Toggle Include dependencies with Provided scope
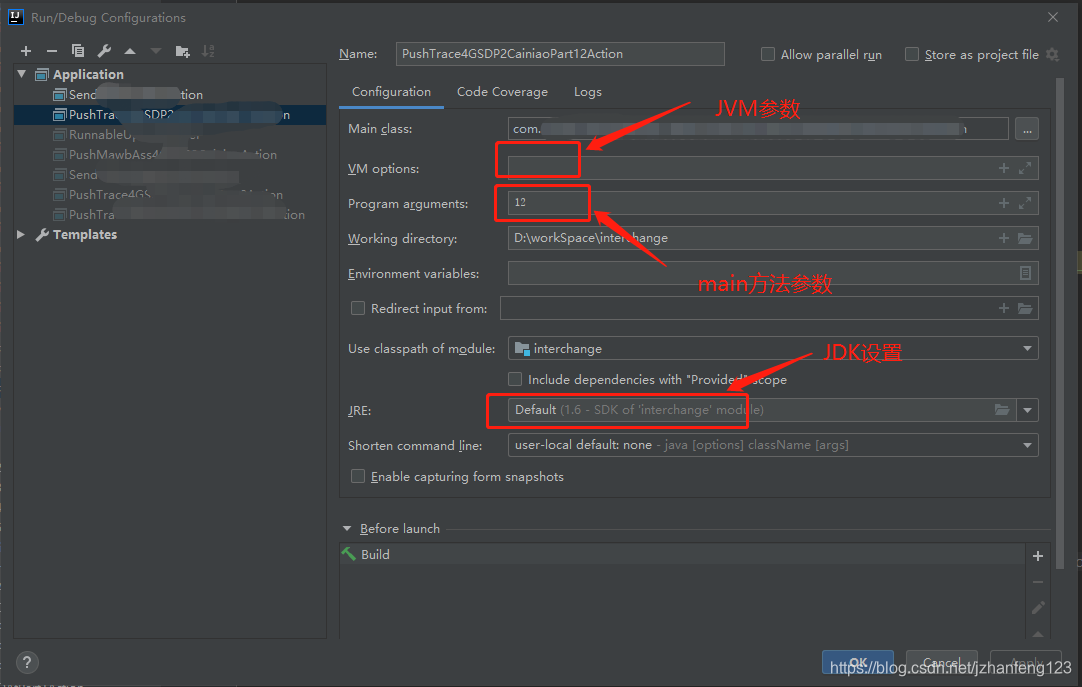The height and width of the screenshot is (687, 1082). coord(515,379)
